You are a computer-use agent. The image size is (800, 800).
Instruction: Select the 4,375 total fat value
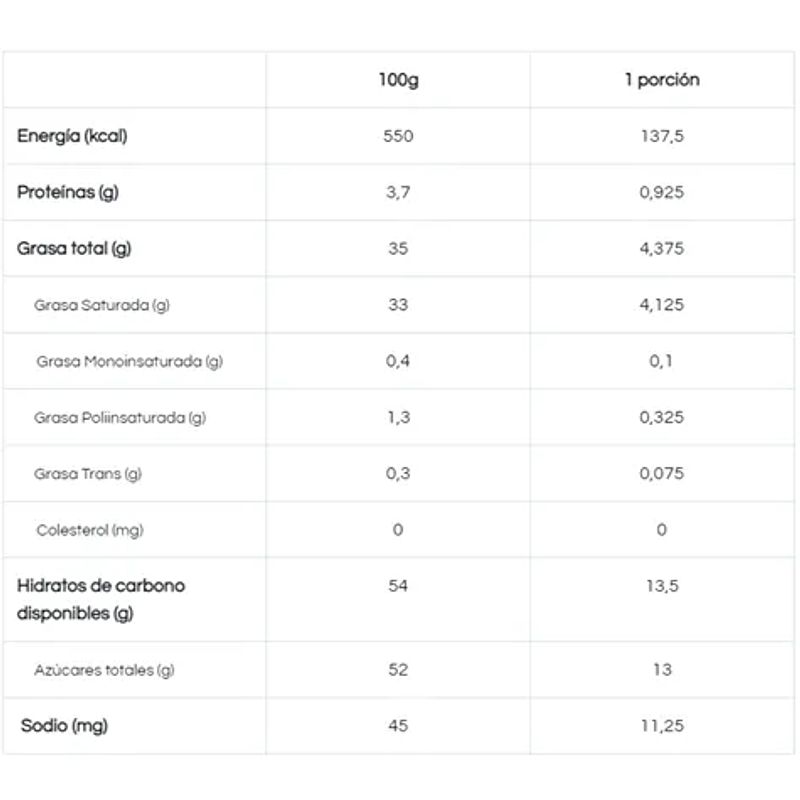661,248
